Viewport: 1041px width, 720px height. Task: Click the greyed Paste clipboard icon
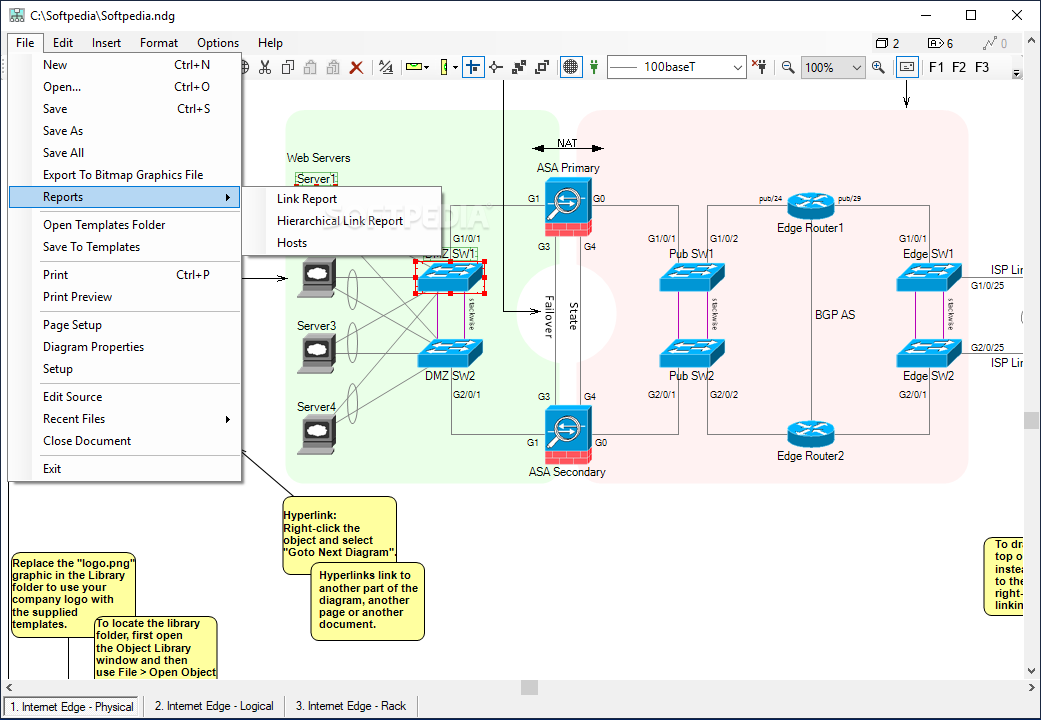coord(310,67)
